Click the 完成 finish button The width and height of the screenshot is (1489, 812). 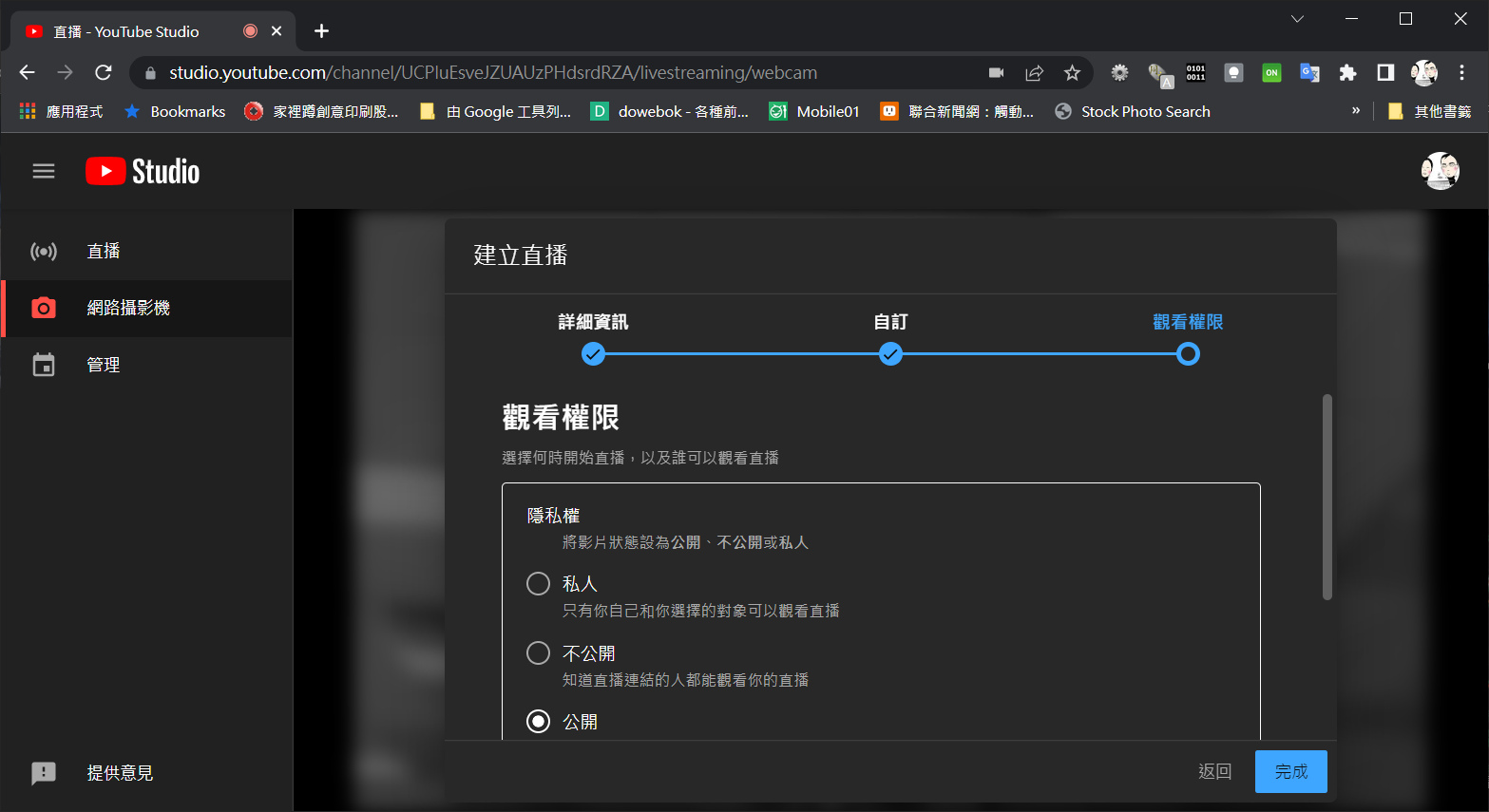point(1290,771)
